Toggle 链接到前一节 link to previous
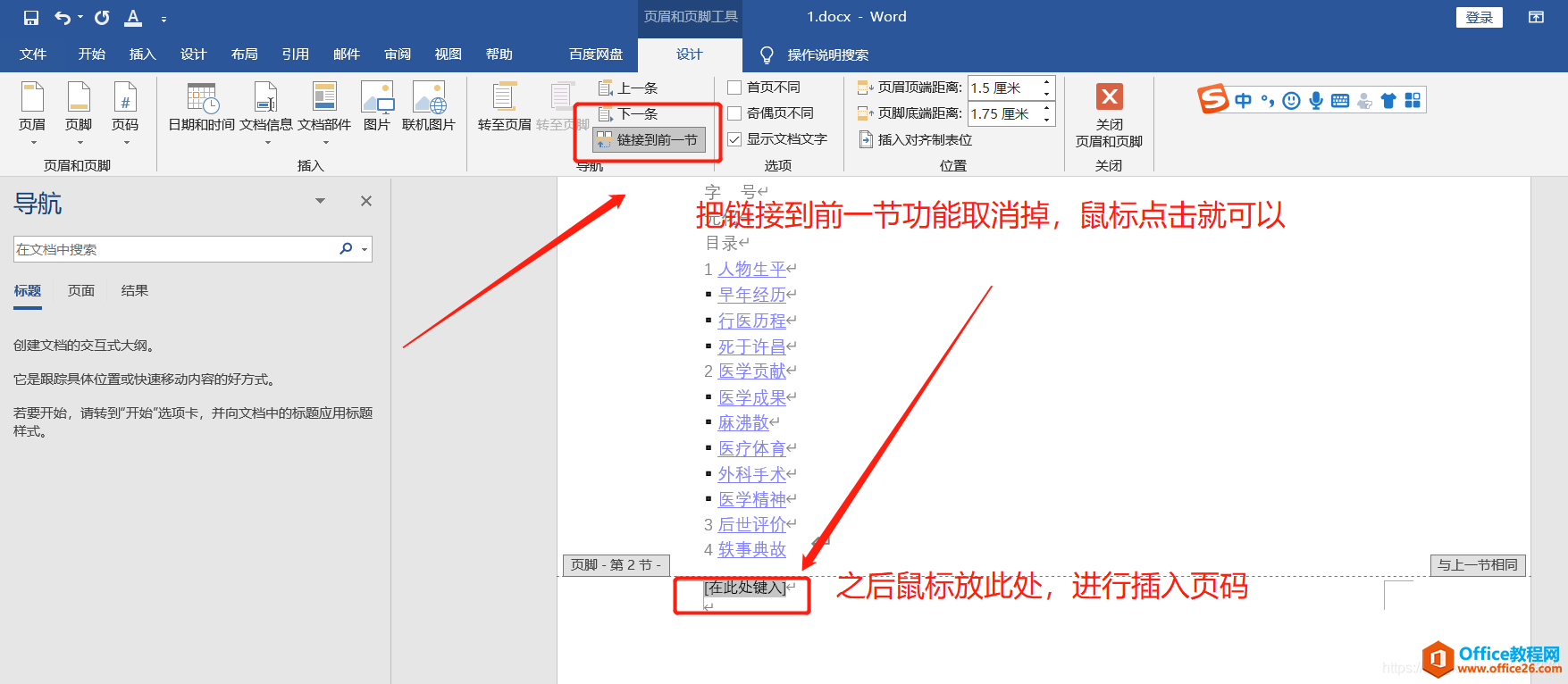 (650, 140)
